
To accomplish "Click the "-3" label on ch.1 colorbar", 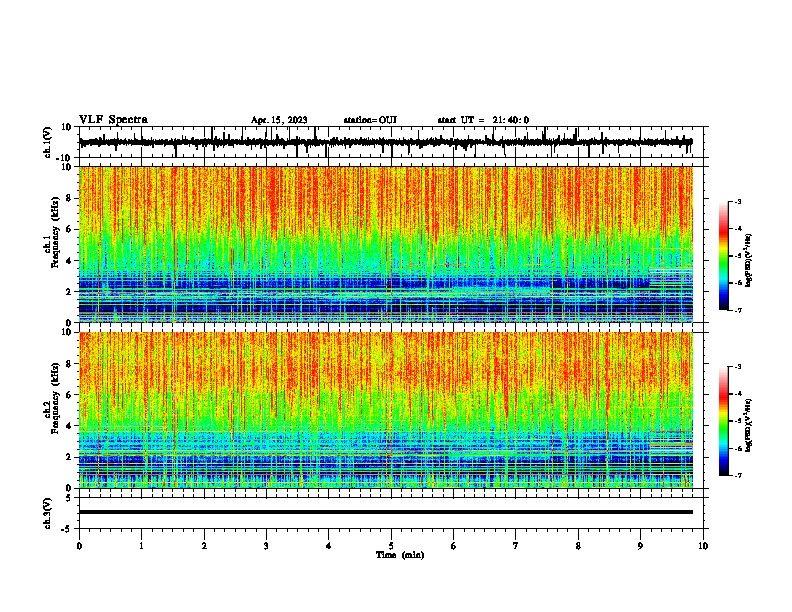I will click(x=737, y=201).
